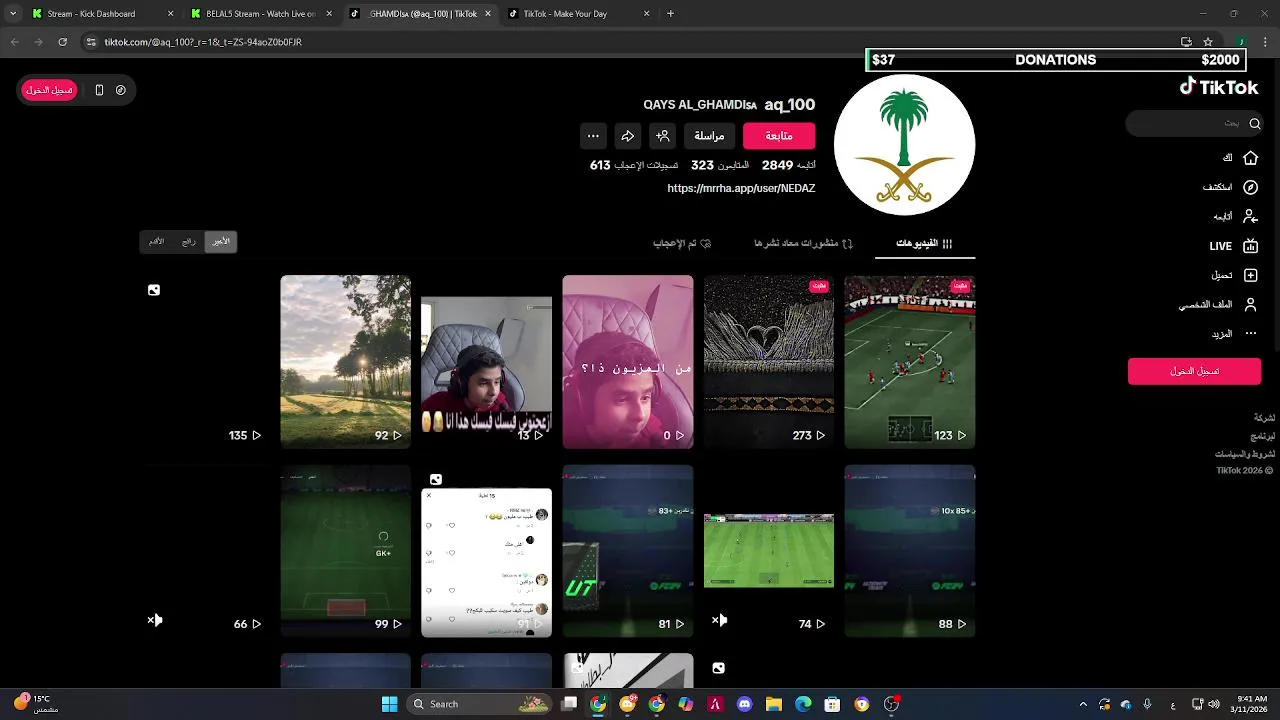Click the browser address bar URL
Screen dimensions: 1280x720
click(x=203, y=42)
